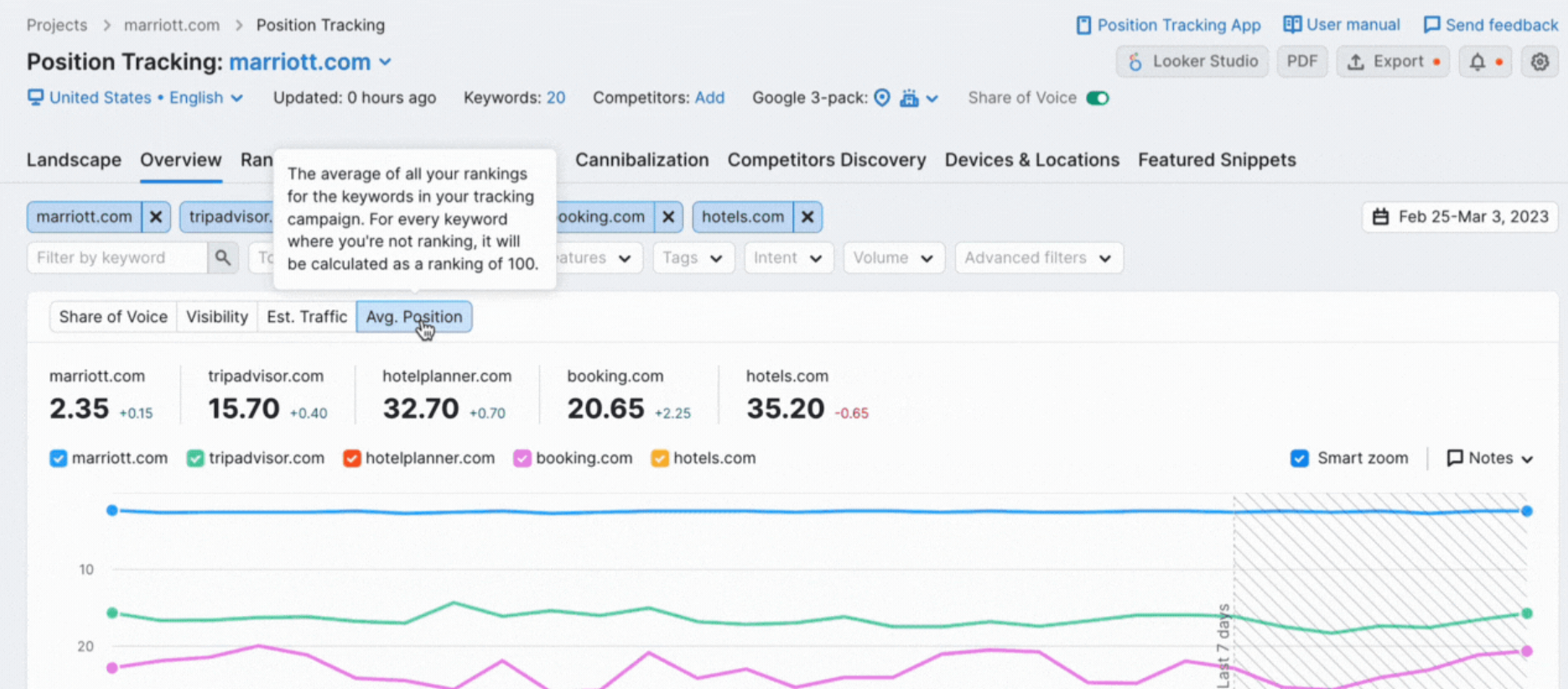The image size is (1568, 689).
Task: Expand the Google 3-pack chevron
Action: pos(932,98)
